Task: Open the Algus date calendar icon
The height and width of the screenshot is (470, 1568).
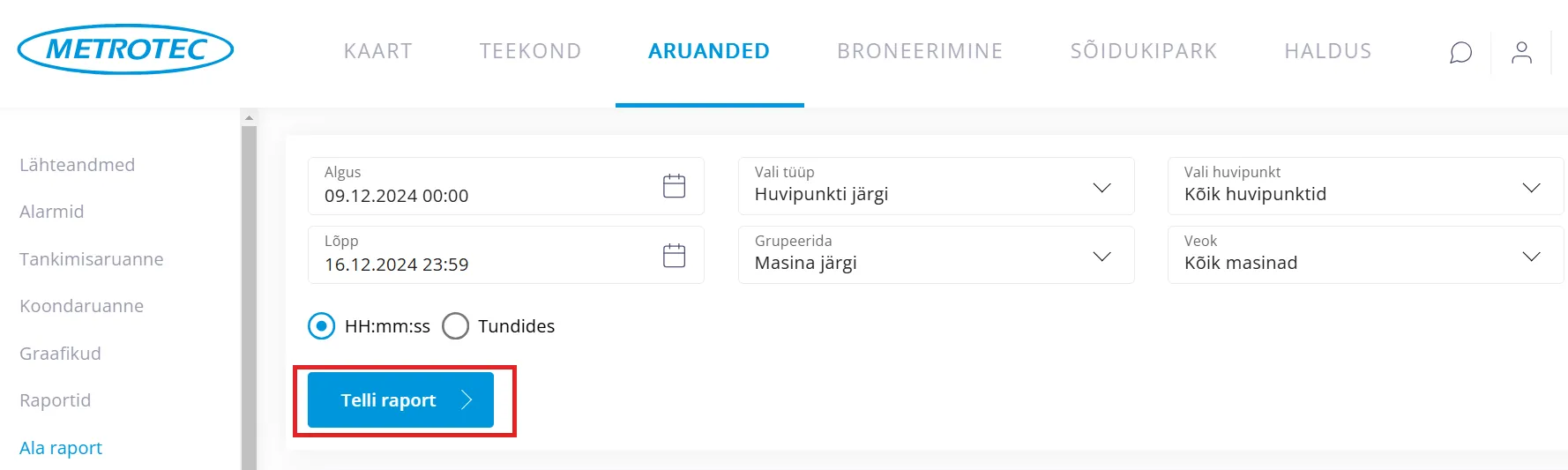Action: pos(674,186)
